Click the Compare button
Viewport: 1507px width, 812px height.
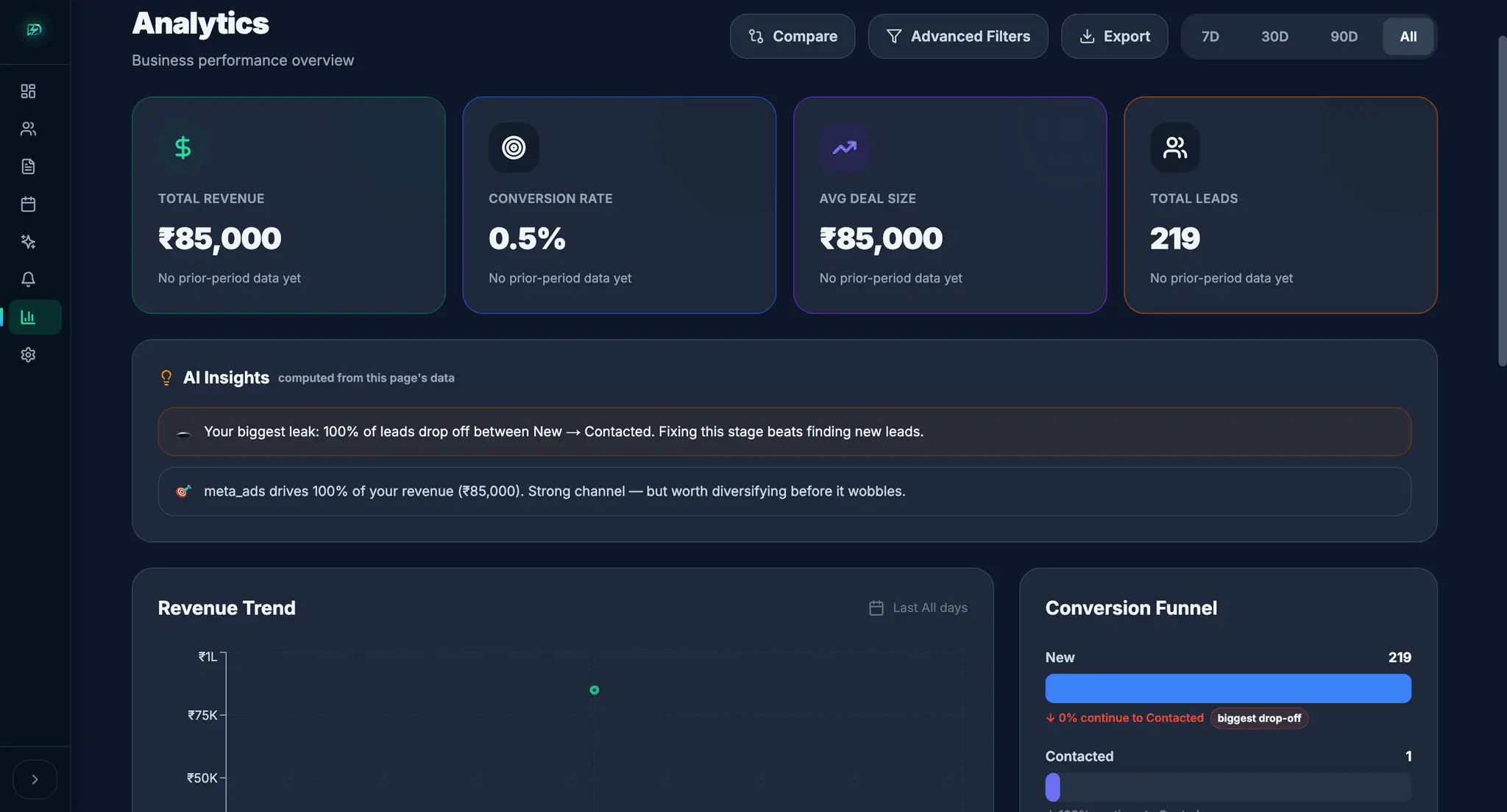point(792,36)
